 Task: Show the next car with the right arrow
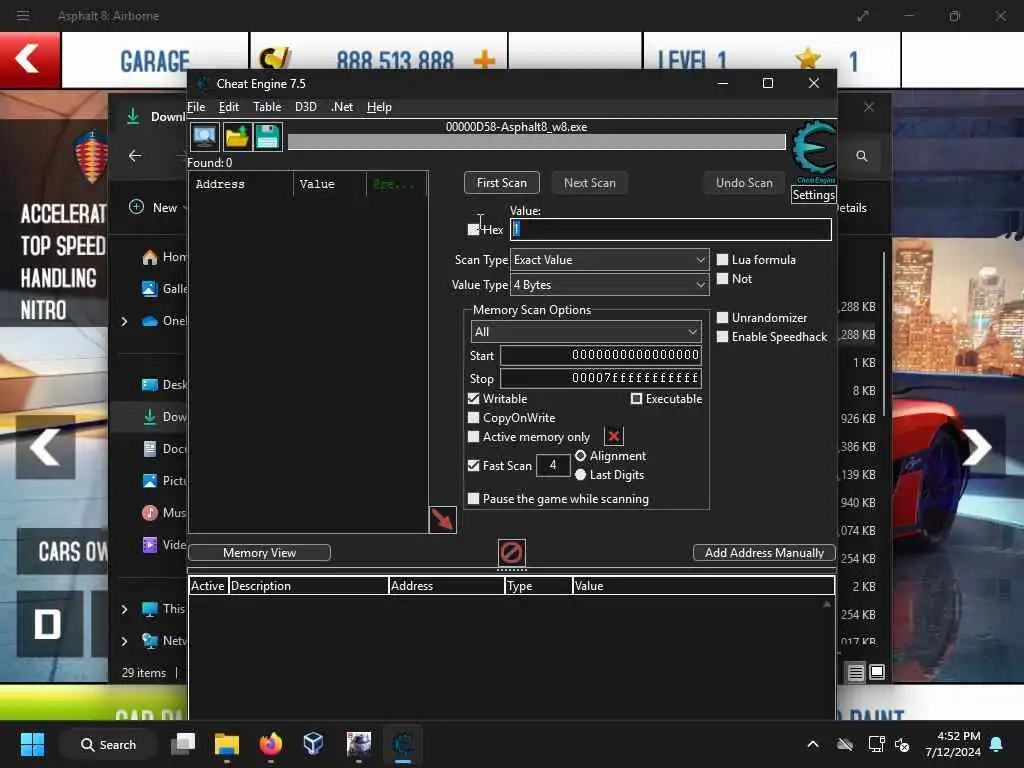coord(977,447)
